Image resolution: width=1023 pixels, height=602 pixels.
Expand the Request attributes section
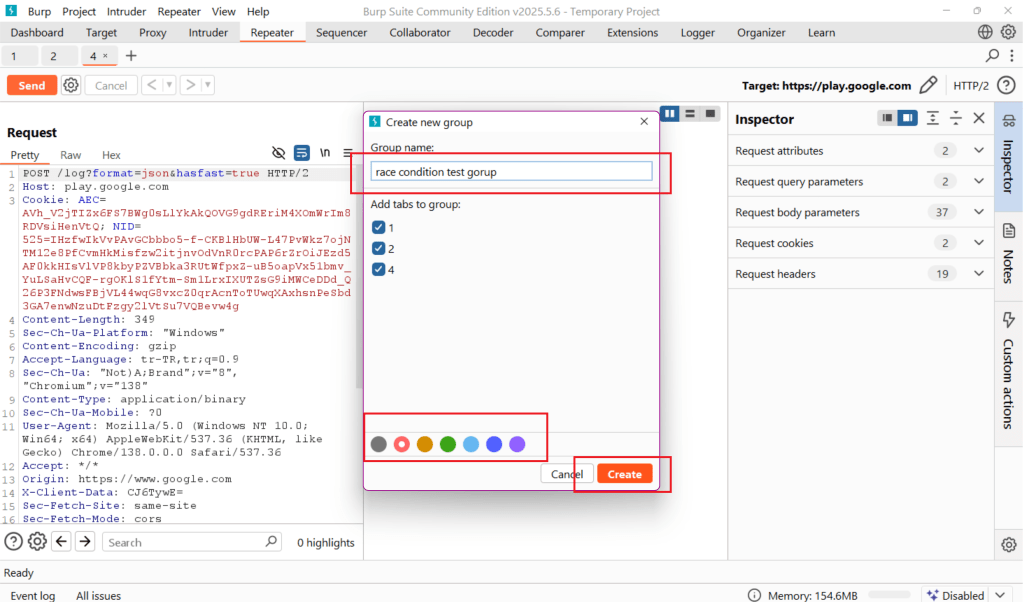[979, 151]
